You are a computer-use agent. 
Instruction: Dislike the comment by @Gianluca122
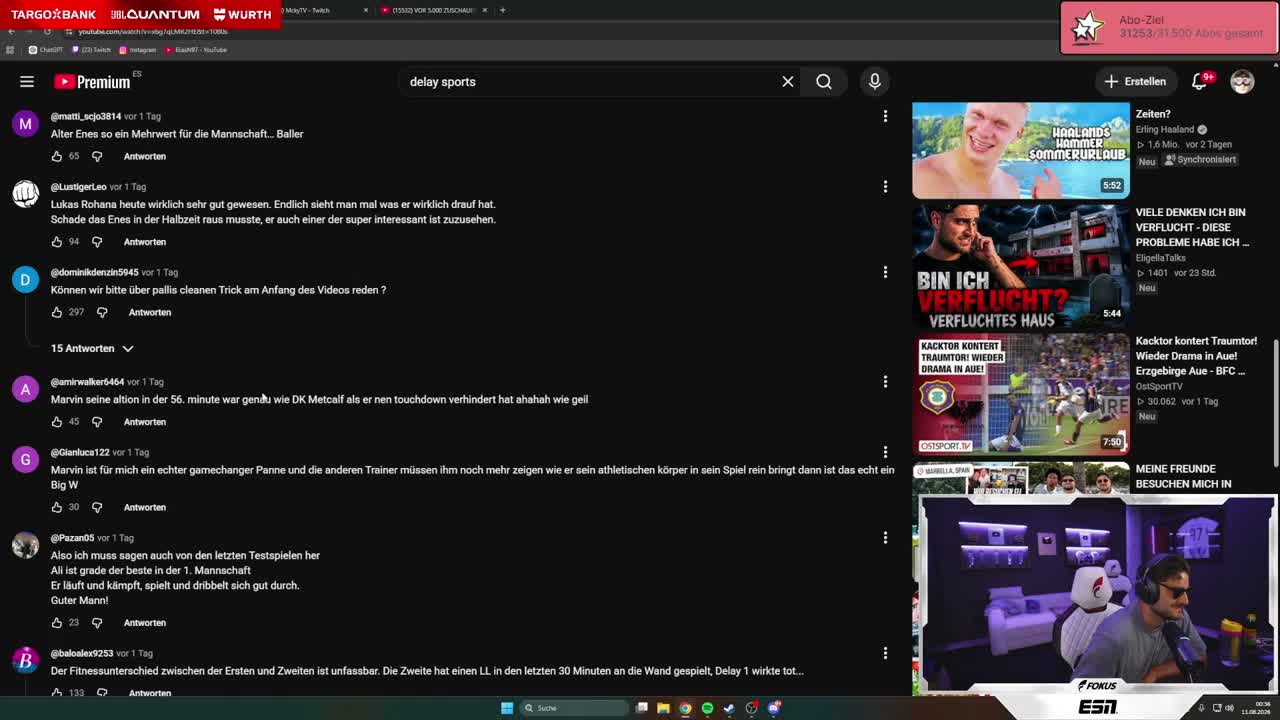coord(97,507)
